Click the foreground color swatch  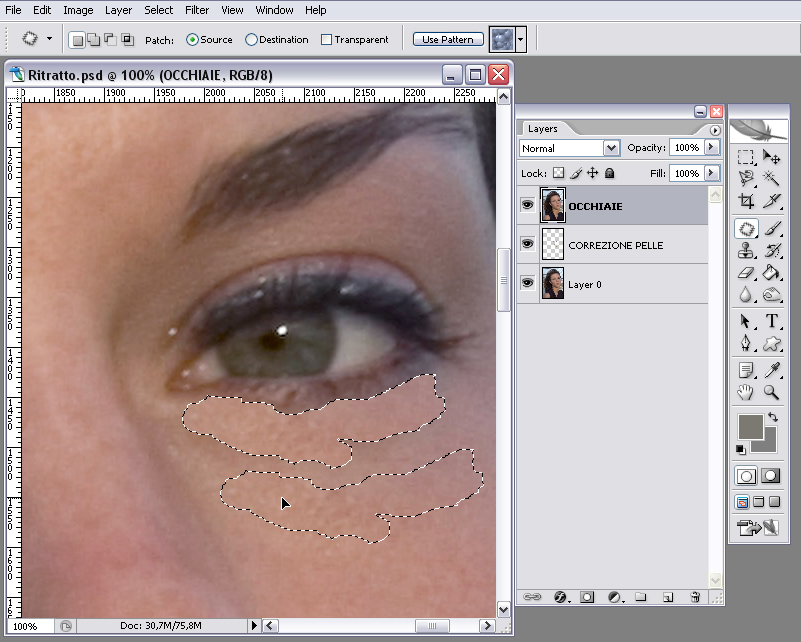tap(750, 427)
